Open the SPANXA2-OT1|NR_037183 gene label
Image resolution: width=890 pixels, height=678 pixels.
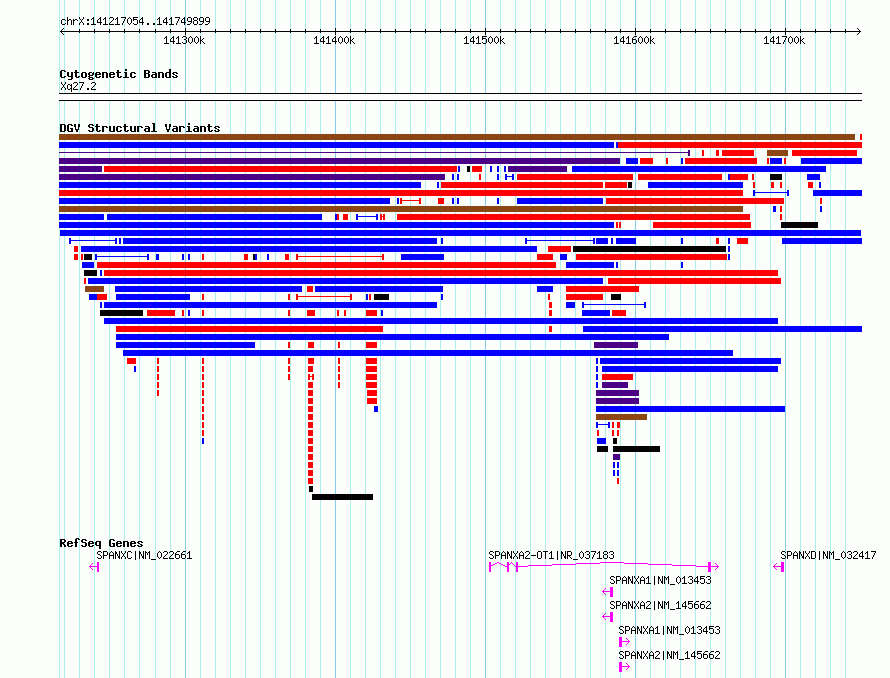(x=551, y=555)
